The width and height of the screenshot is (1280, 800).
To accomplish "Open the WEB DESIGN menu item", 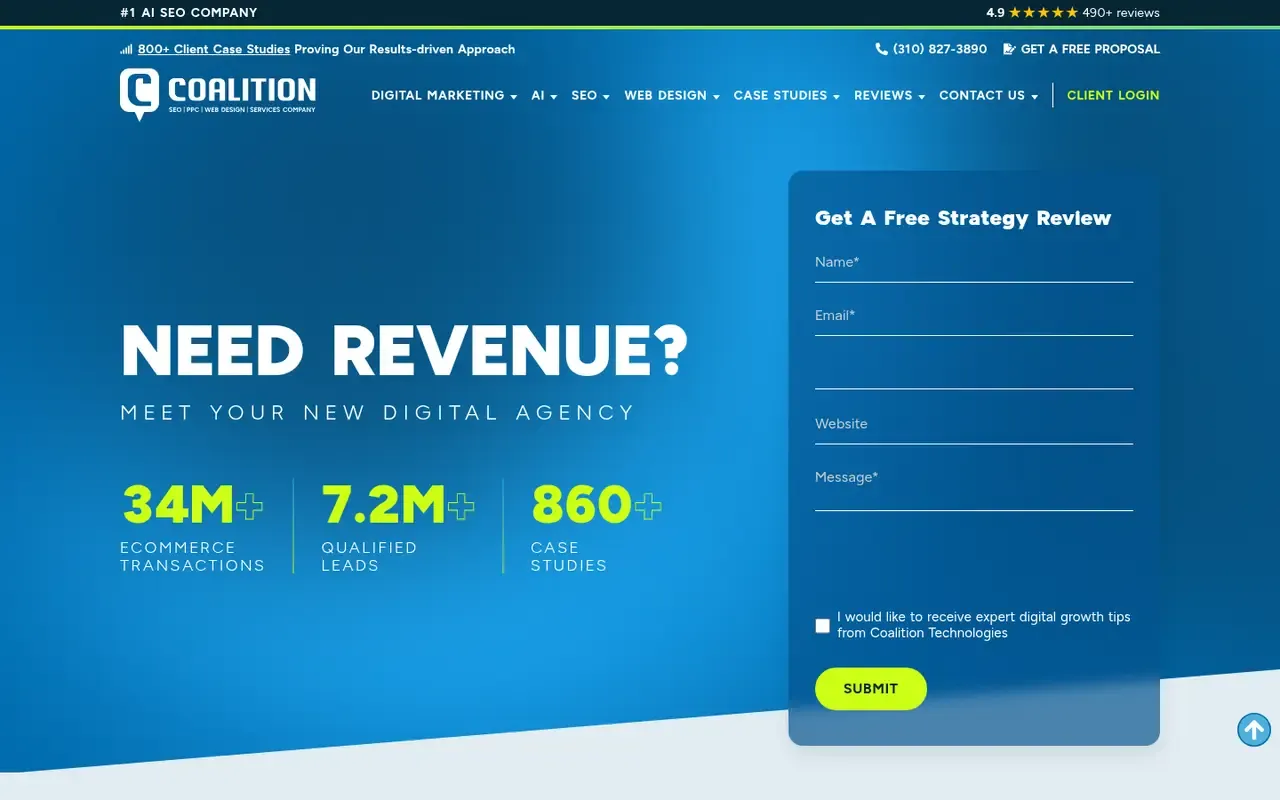I will tap(665, 96).
